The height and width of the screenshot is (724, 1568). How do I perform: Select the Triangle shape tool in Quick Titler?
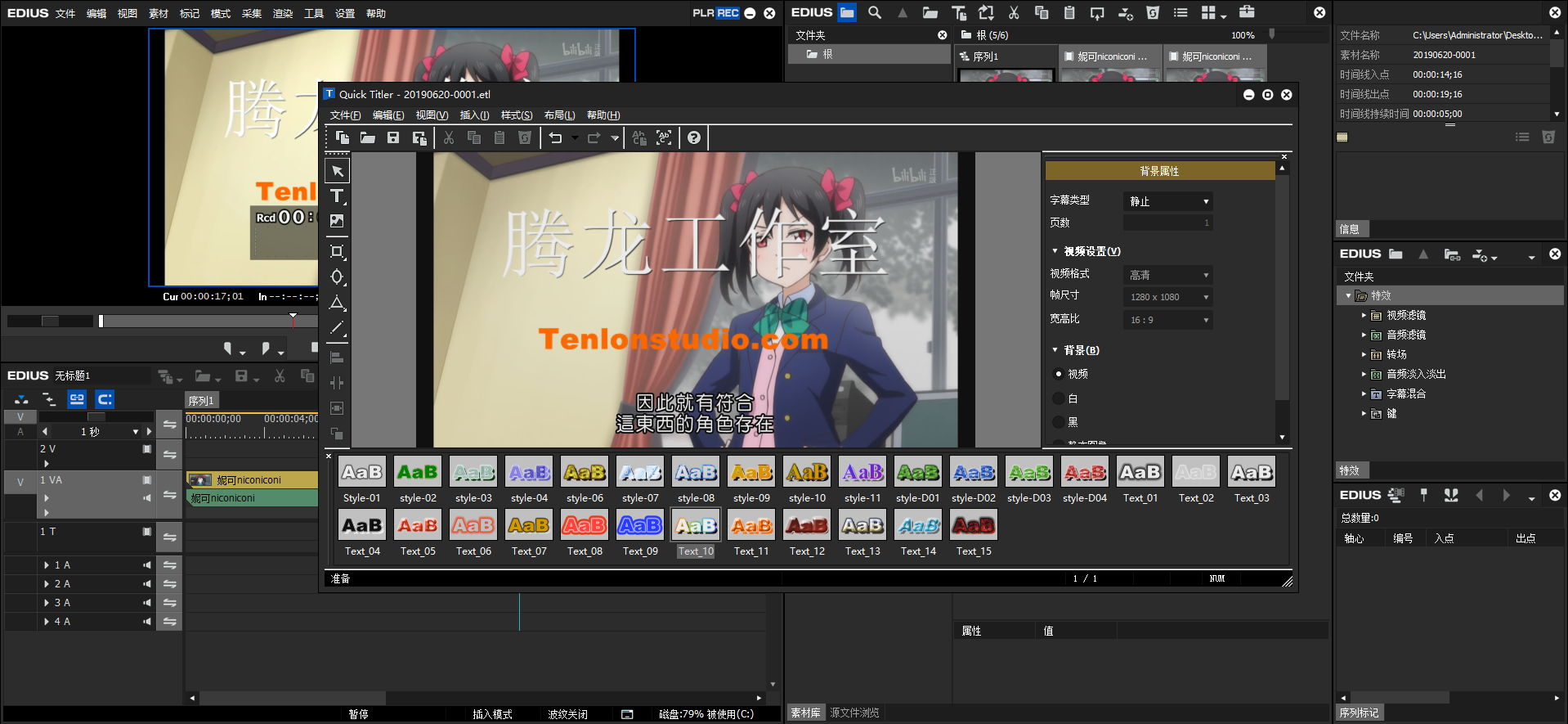(x=337, y=303)
